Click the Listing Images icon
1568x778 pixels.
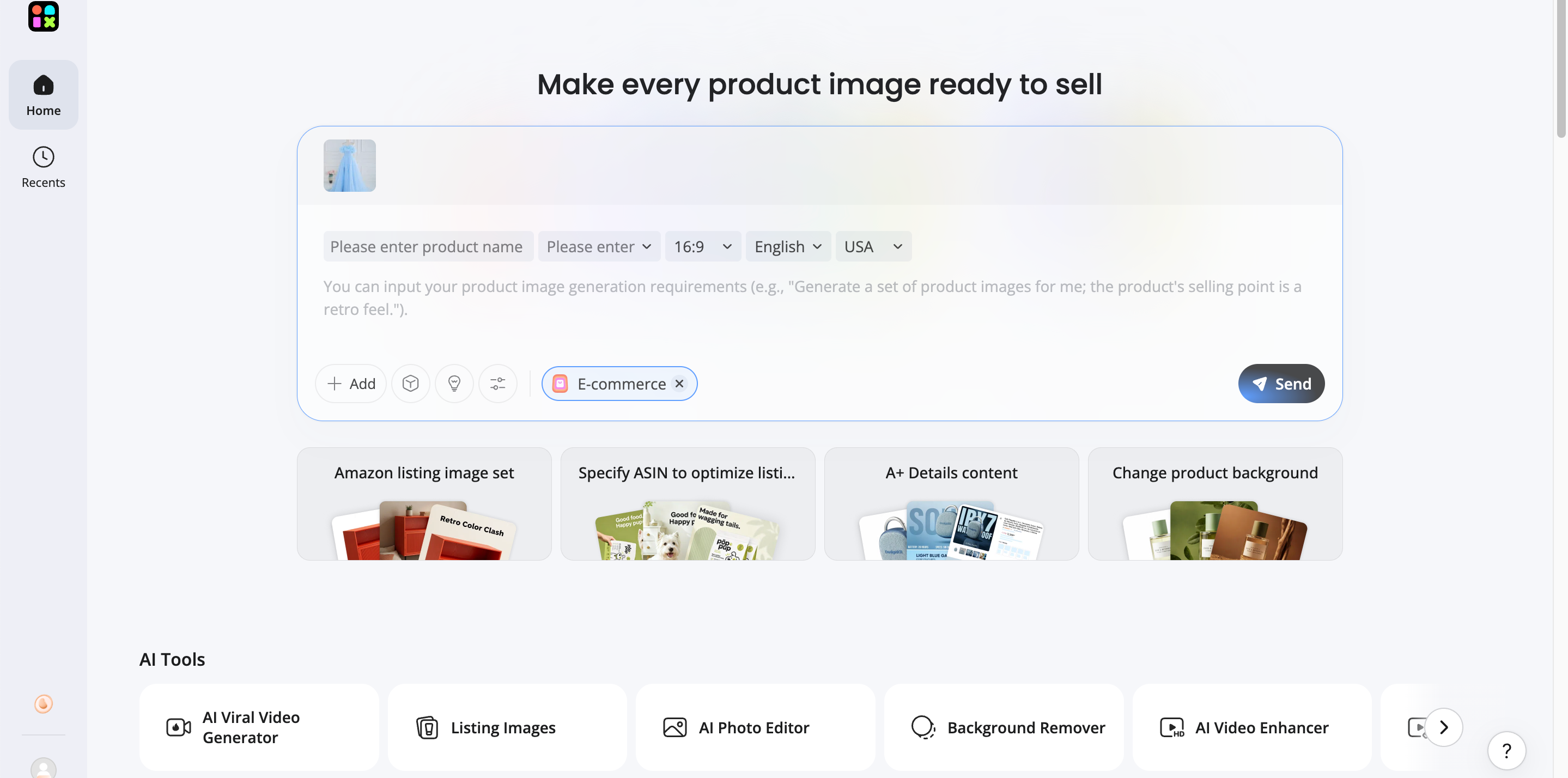427,727
